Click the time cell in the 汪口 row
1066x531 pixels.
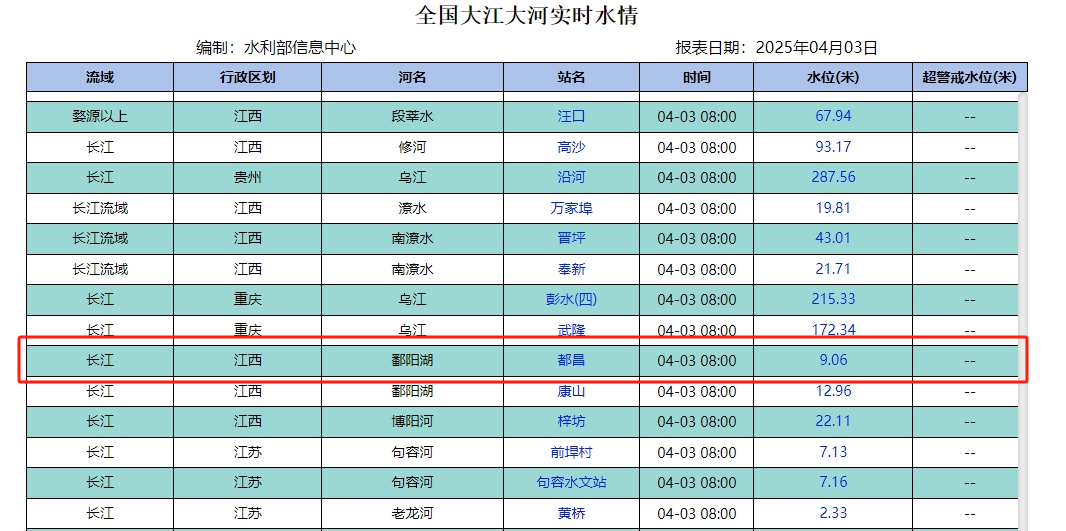[x=696, y=116]
